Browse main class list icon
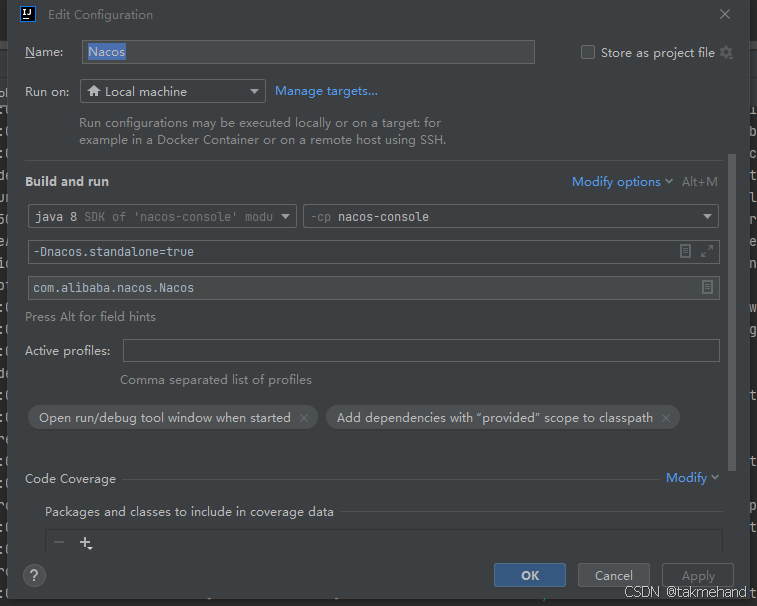757x606 pixels. tap(707, 287)
